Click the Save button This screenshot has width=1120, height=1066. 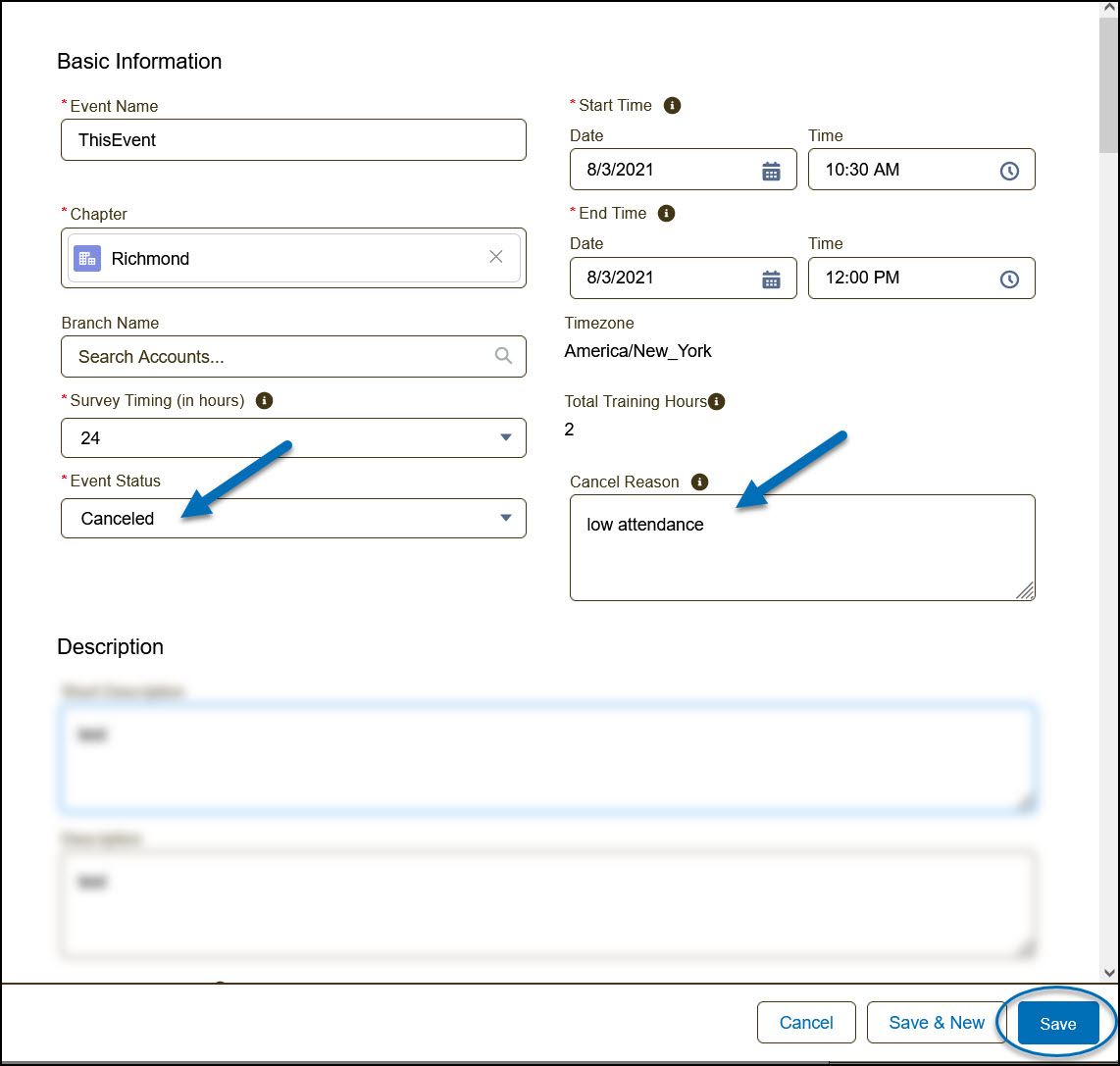(x=1058, y=1023)
